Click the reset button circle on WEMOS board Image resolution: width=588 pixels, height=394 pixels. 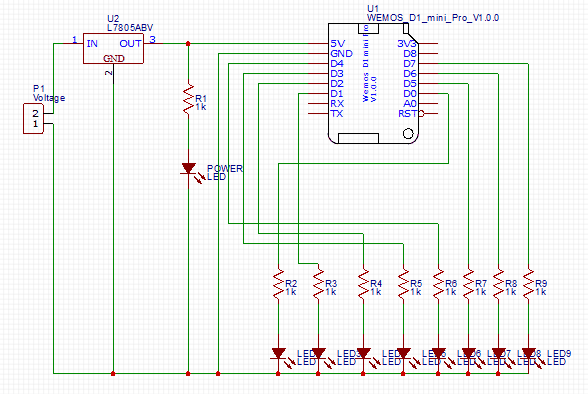tap(408, 133)
